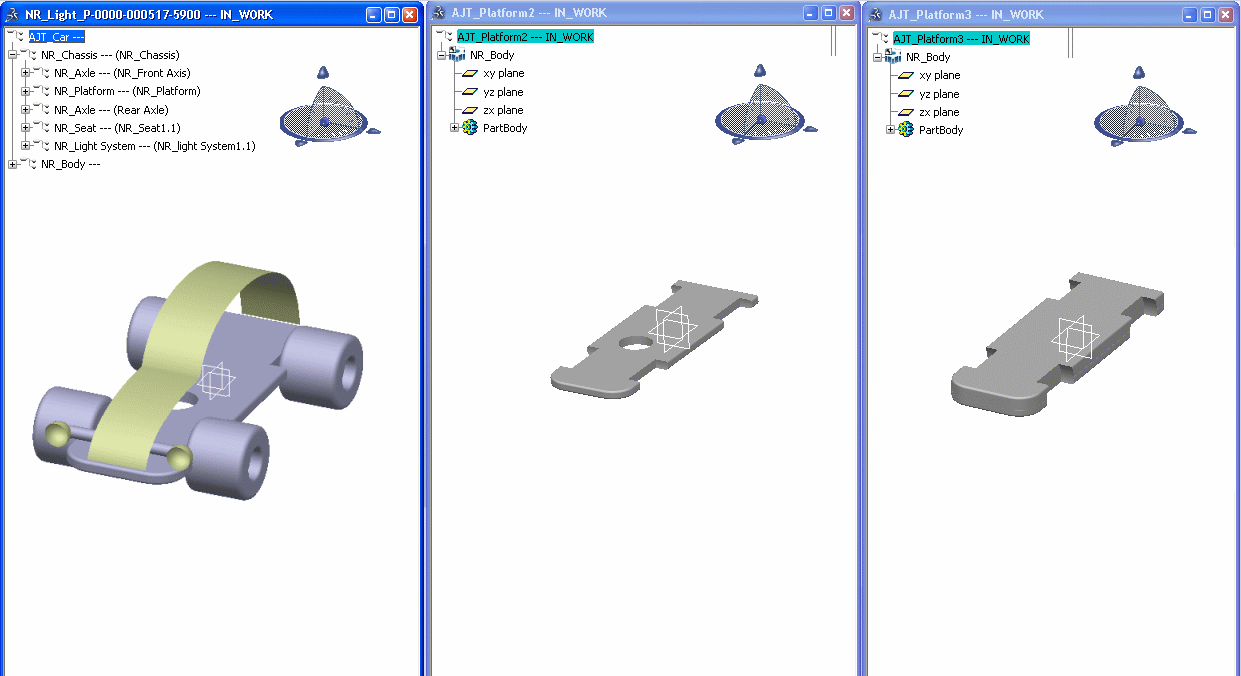
Task: Select the NR_Seat1.1 tree node
Action: [x=117, y=128]
